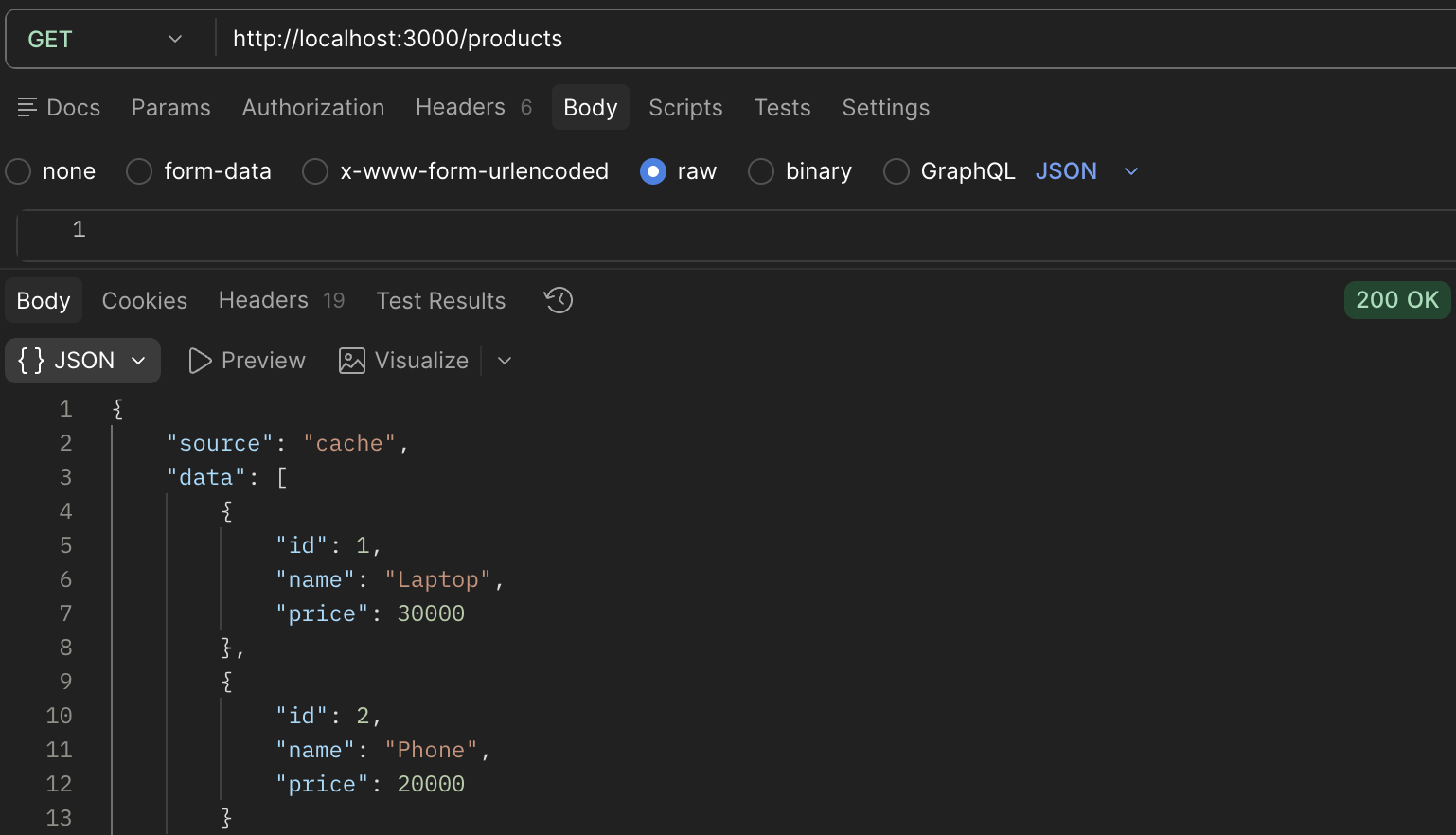Switch to the Authorization tab
The image size is (1456, 835).
[313, 108]
